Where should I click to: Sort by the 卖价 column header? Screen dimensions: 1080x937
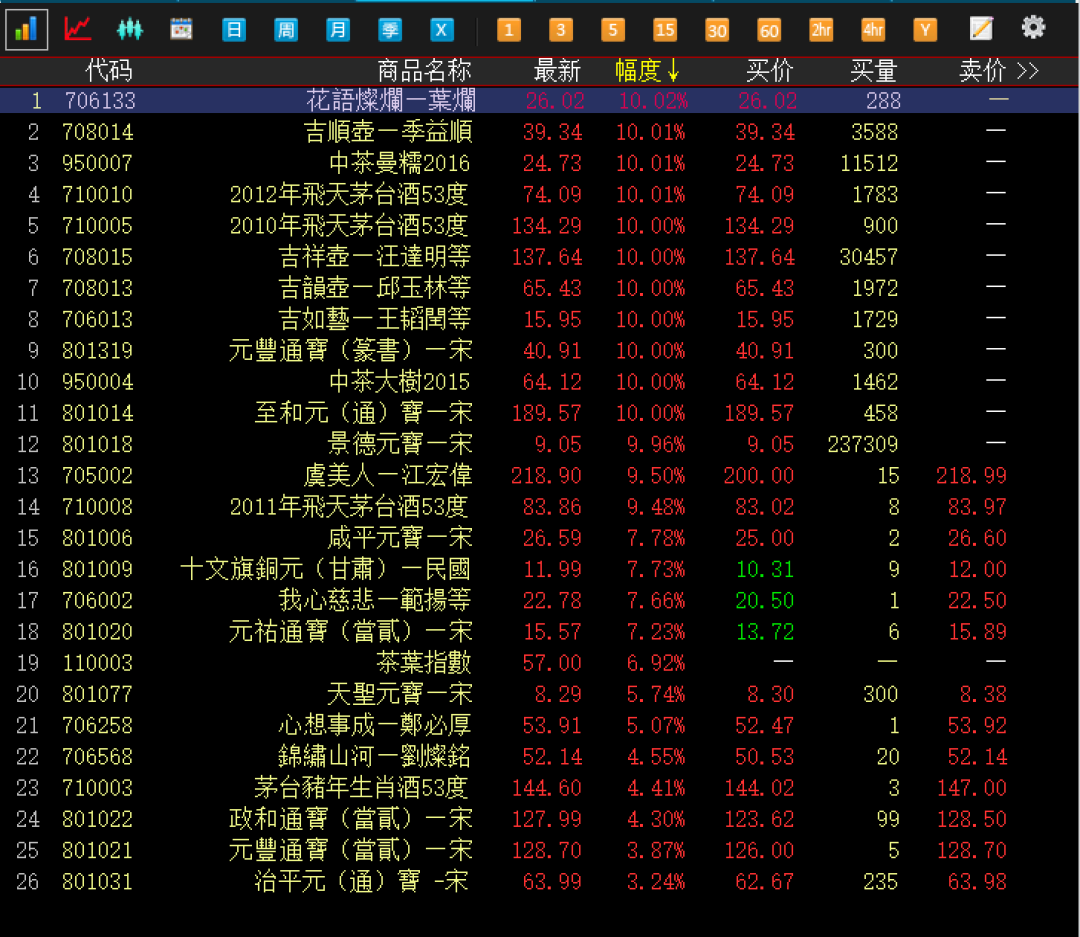tap(983, 70)
